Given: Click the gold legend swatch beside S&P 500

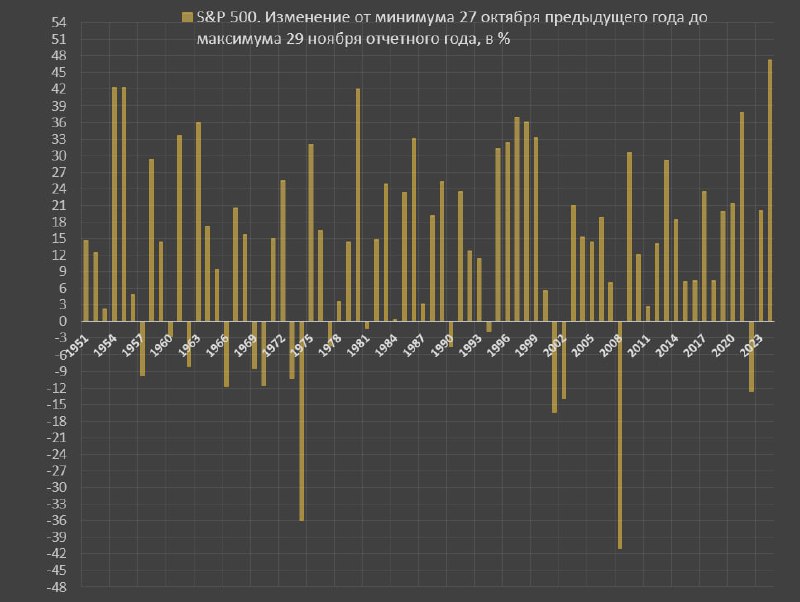Looking at the screenshot, I should tap(187, 17).
